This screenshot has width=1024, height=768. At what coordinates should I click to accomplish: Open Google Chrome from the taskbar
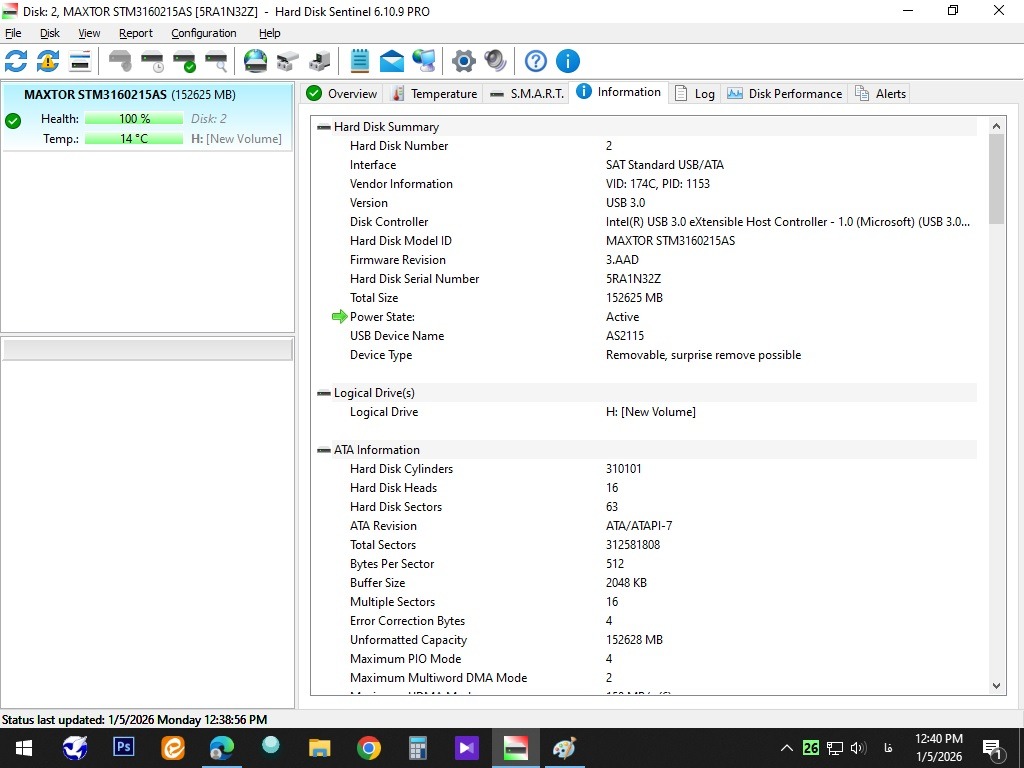pos(369,747)
